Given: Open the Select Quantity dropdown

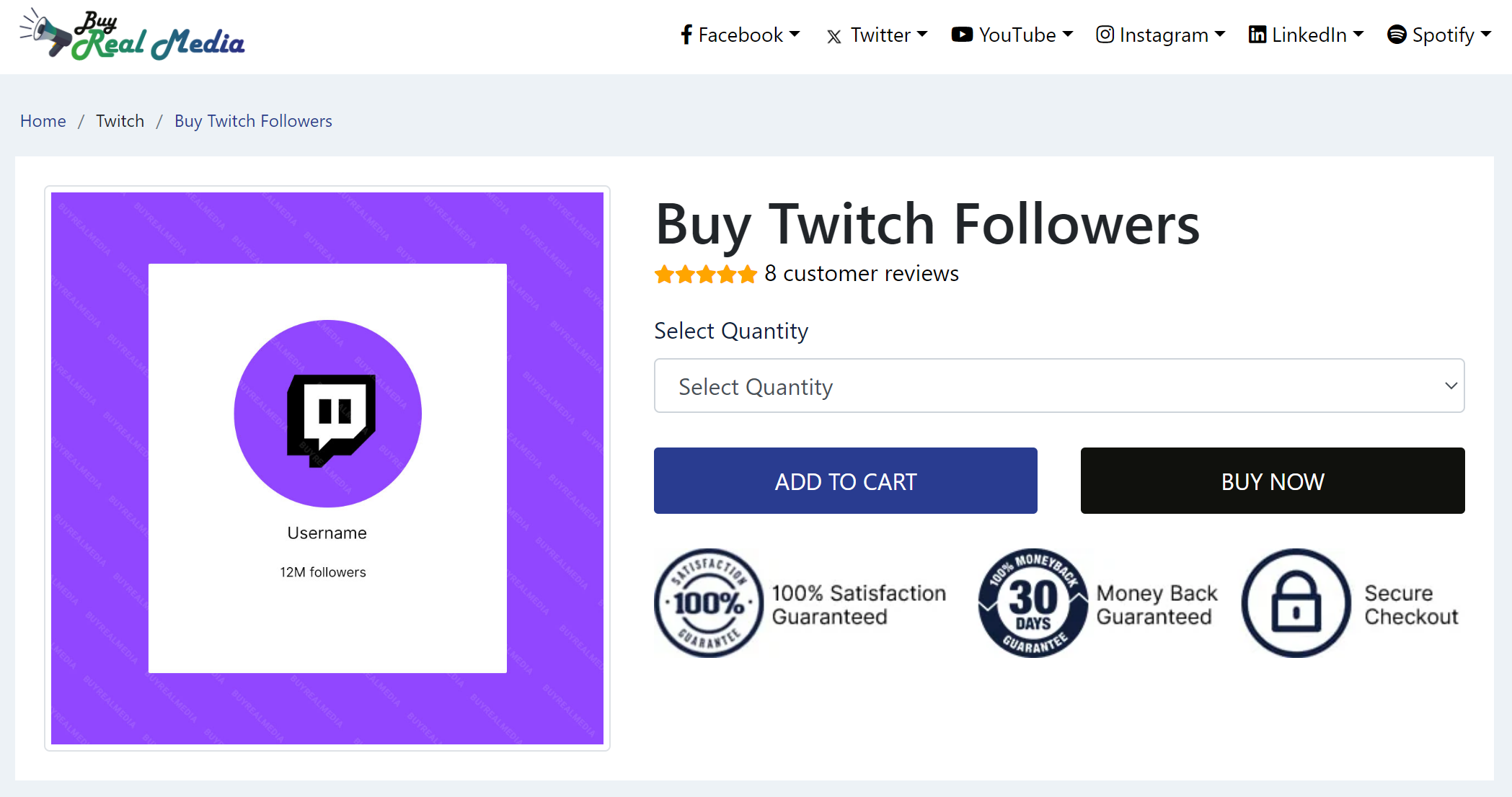Looking at the screenshot, I should pos(1058,386).
